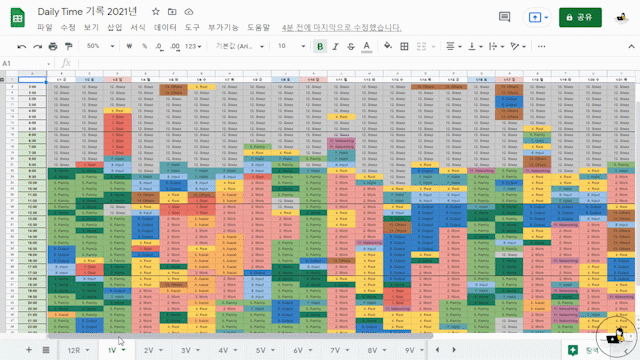Print the spreadsheet
This screenshot has height=360, width=640.
(53, 47)
